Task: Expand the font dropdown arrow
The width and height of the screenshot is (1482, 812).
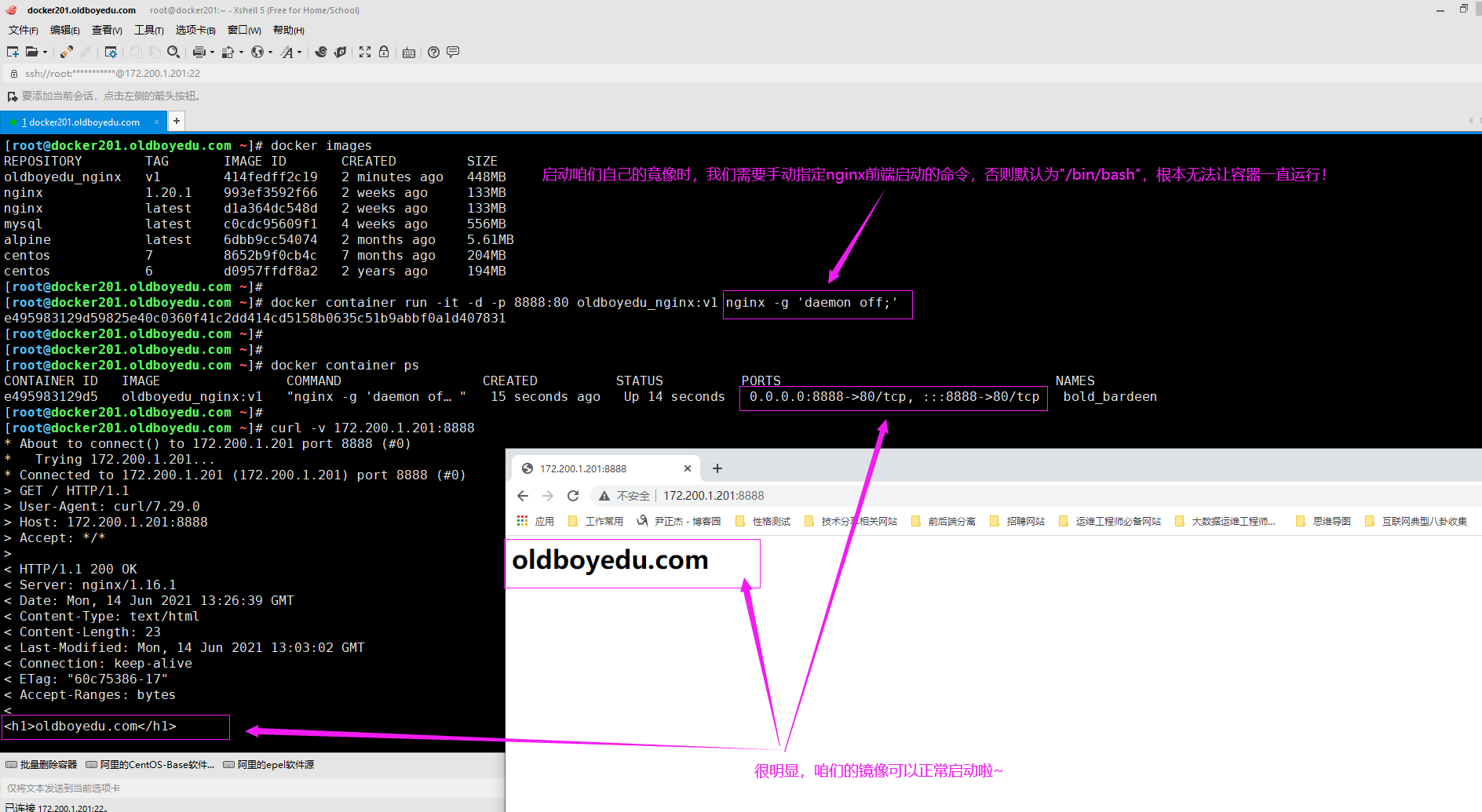Action: (x=299, y=53)
